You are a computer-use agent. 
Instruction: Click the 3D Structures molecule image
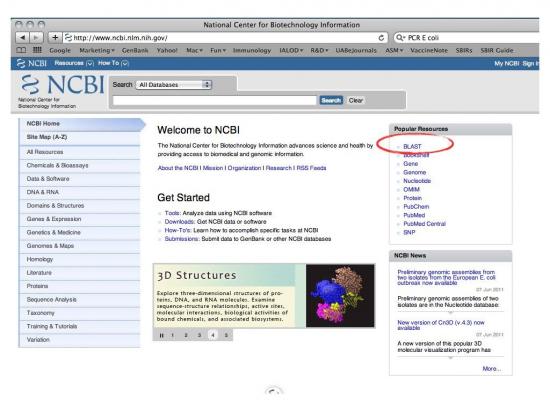(340, 296)
